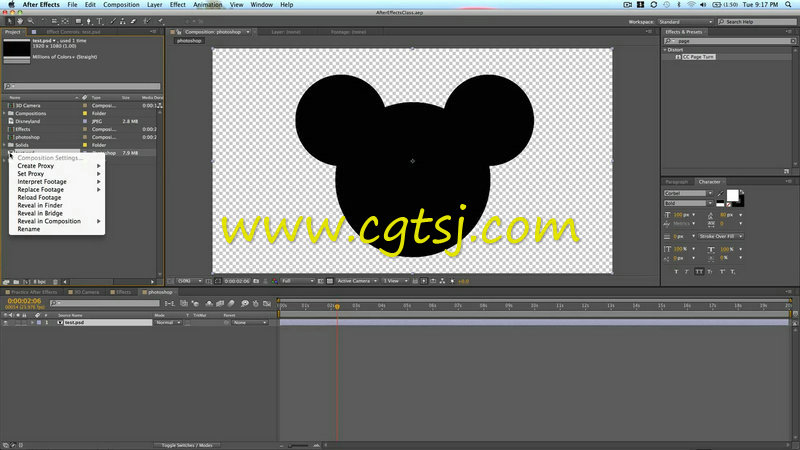800x450 pixels.
Task: Toggle transparency grid in viewer
Action: point(330,281)
